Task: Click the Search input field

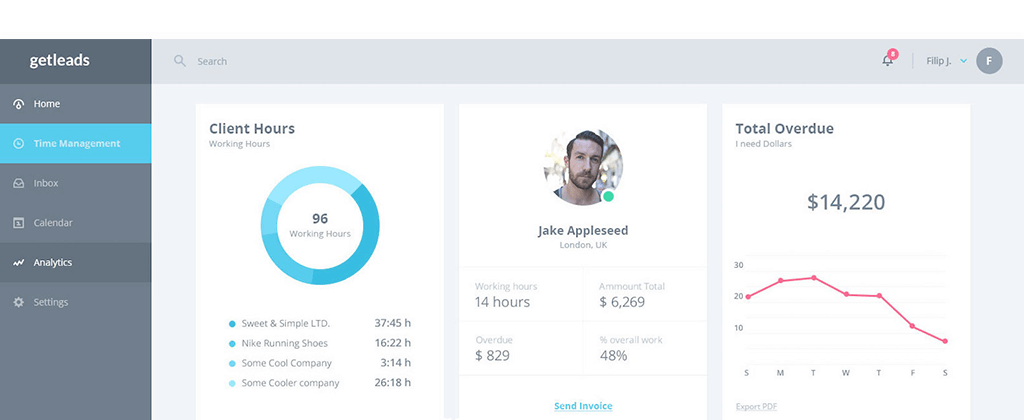Action: coord(400,61)
